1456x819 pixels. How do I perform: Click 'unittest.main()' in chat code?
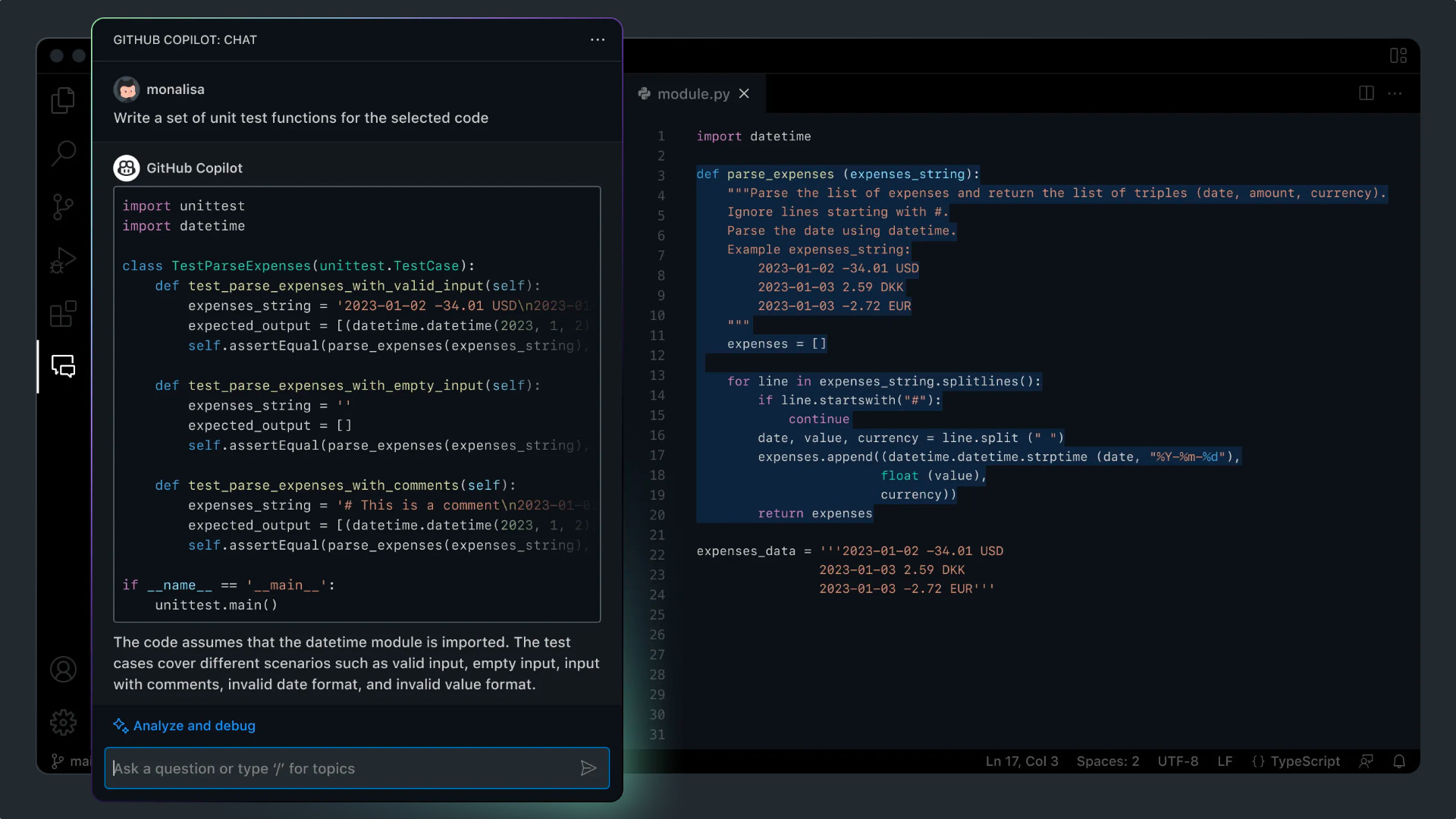216,605
